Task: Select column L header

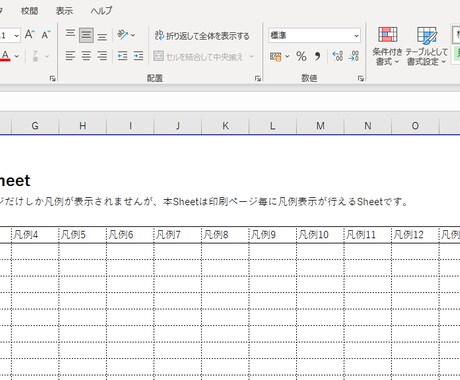Action: click(273, 126)
